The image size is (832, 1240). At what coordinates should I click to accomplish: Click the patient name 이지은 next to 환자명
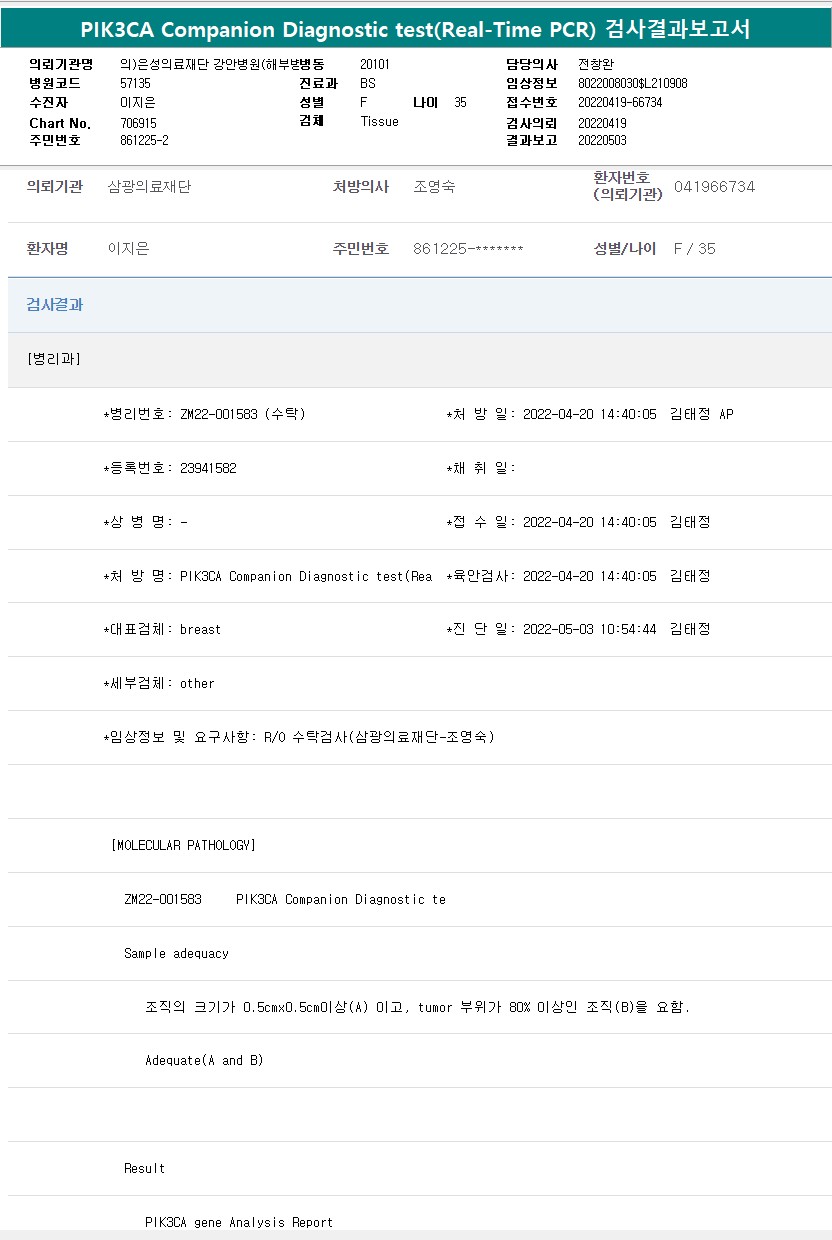pos(129,249)
